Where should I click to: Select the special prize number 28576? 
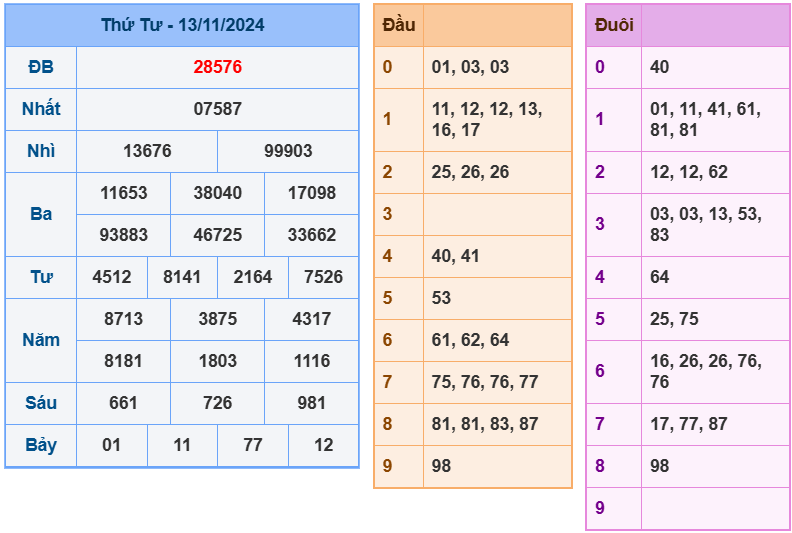click(217, 67)
